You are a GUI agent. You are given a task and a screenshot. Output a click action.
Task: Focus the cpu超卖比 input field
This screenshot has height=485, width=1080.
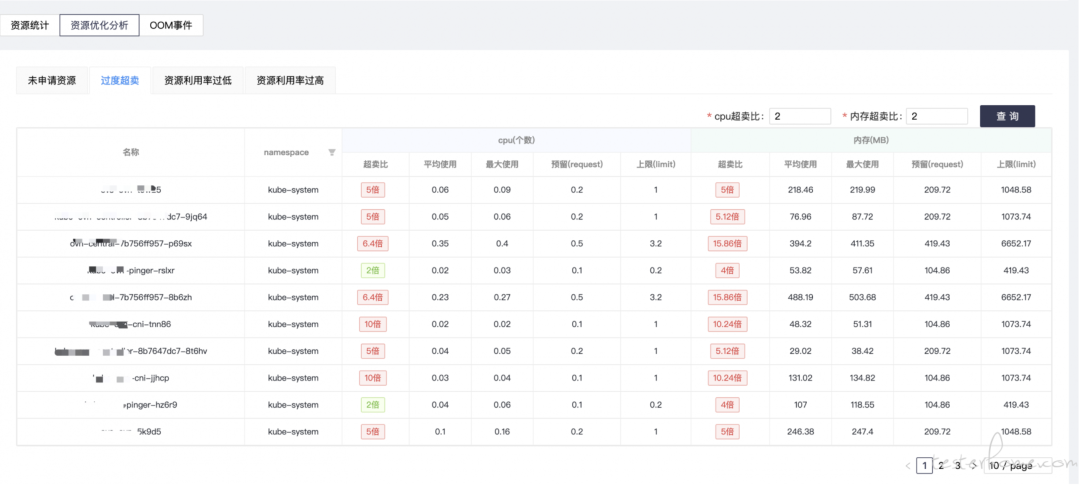800,117
